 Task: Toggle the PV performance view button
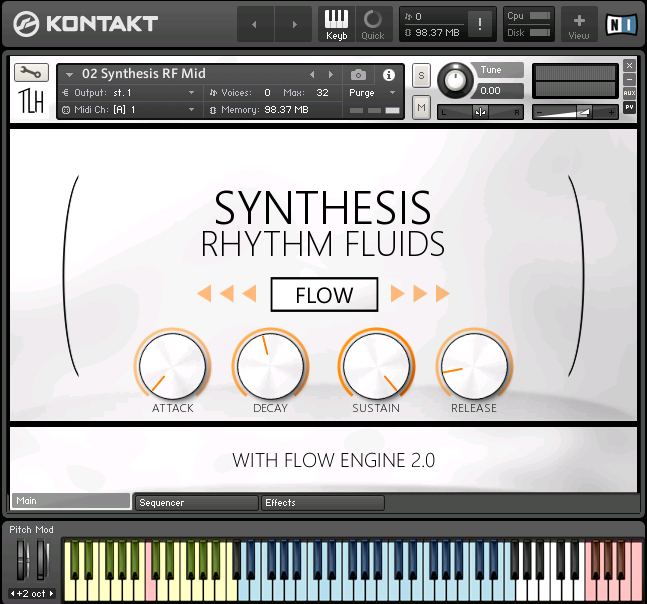click(629, 107)
